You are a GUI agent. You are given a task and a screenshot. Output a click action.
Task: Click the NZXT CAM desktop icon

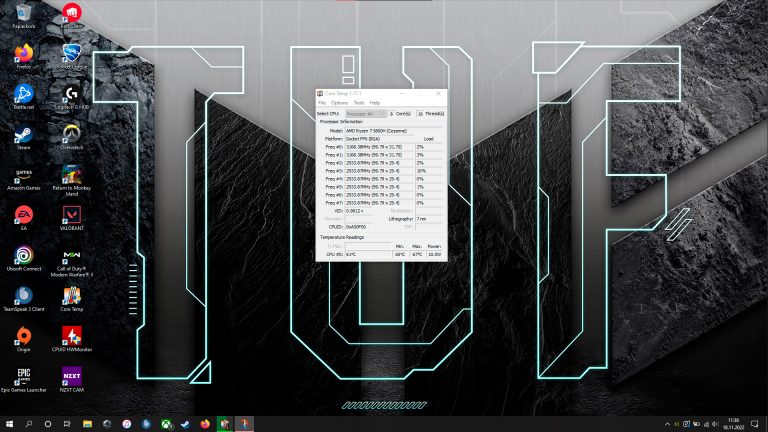(x=71, y=377)
